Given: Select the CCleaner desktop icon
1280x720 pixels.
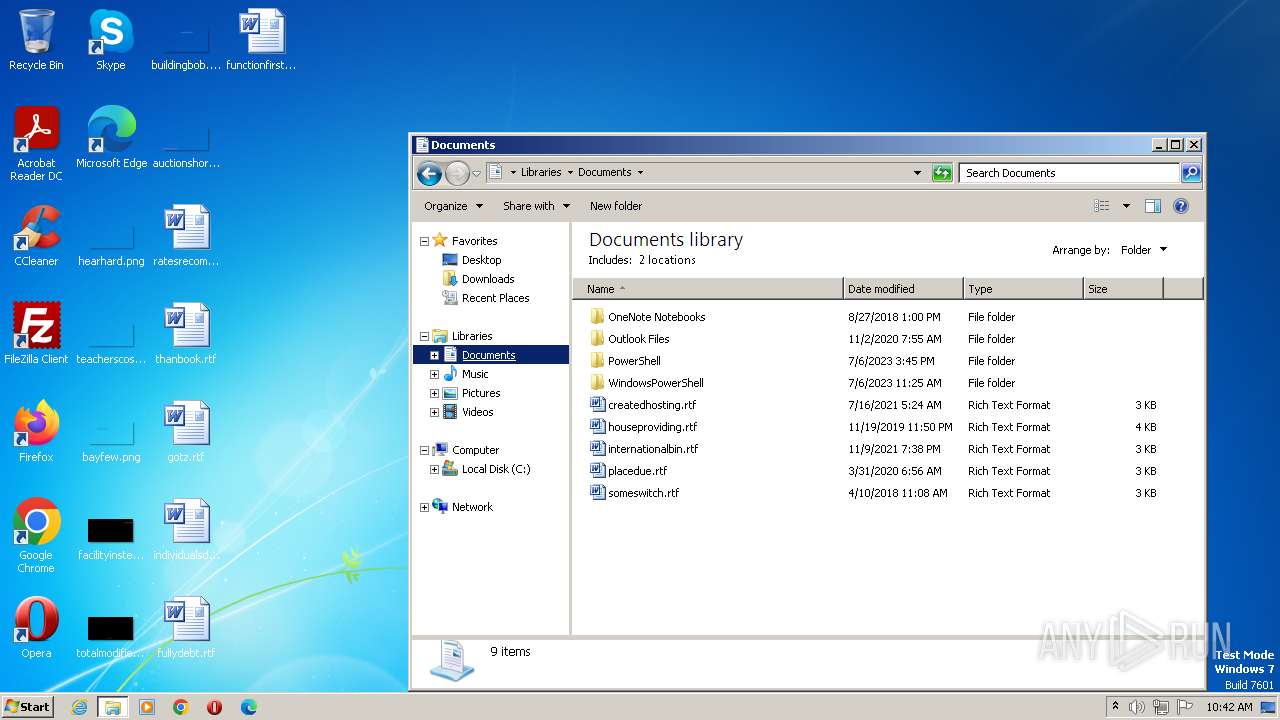Looking at the screenshot, I should tap(36, 236).
